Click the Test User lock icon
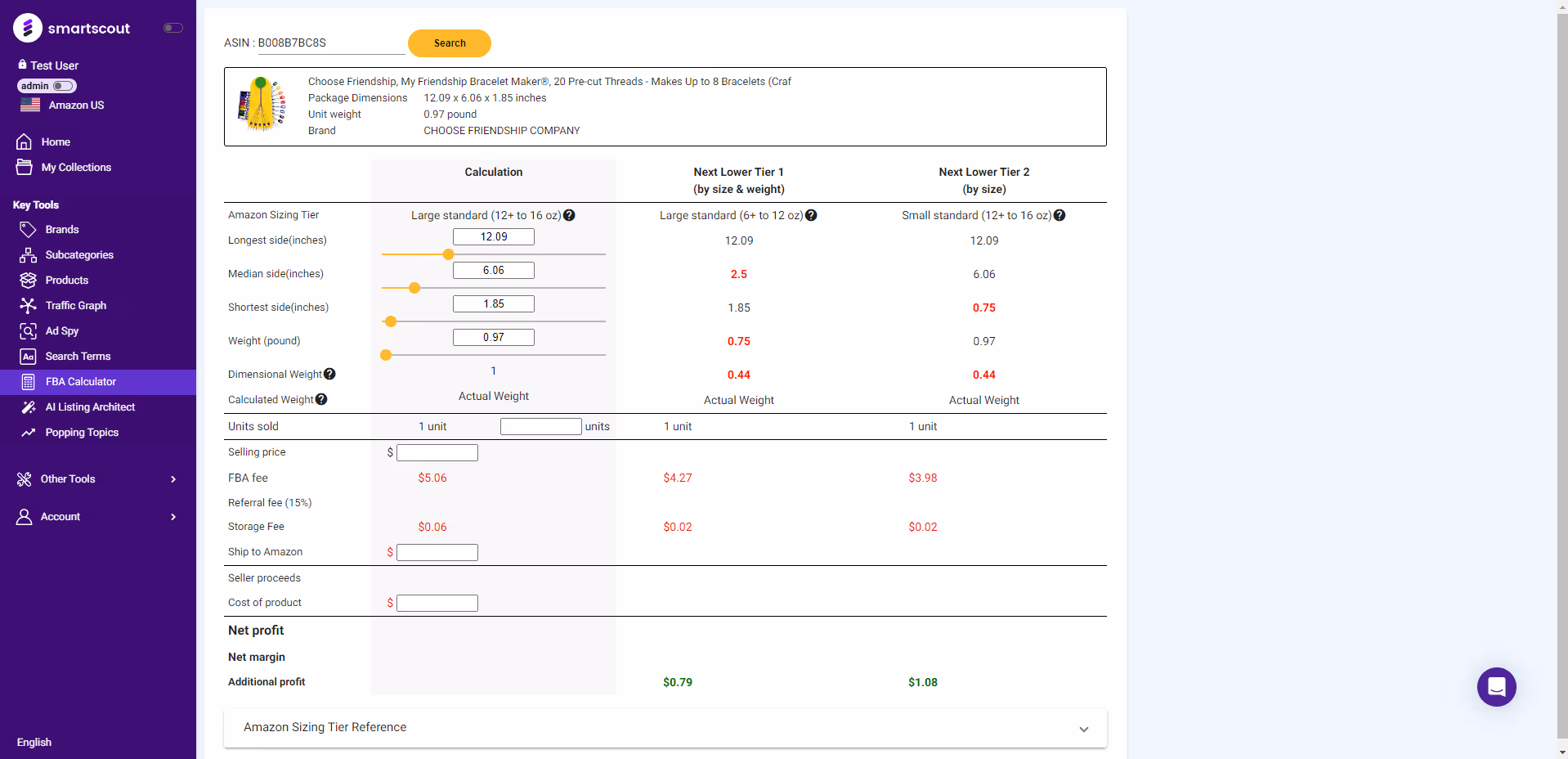The image size is (1568, 759). [x=22, y=65]
